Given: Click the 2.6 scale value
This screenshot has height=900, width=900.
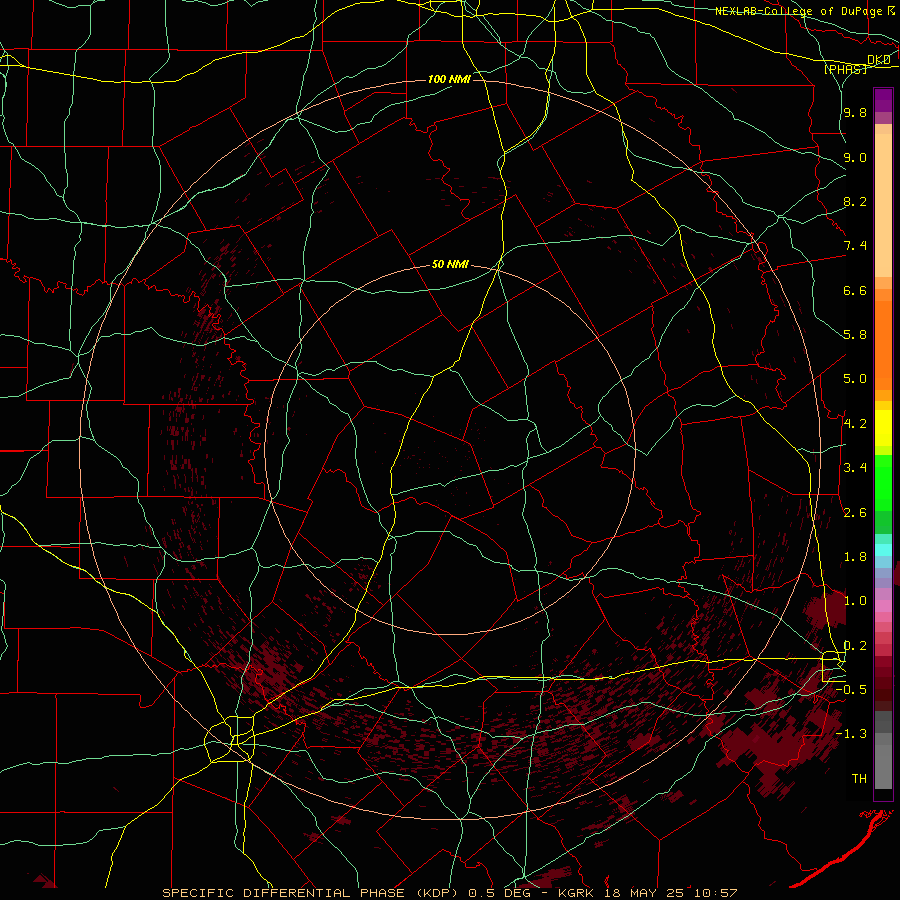Looking at the screenshot, I should [855, 513].
